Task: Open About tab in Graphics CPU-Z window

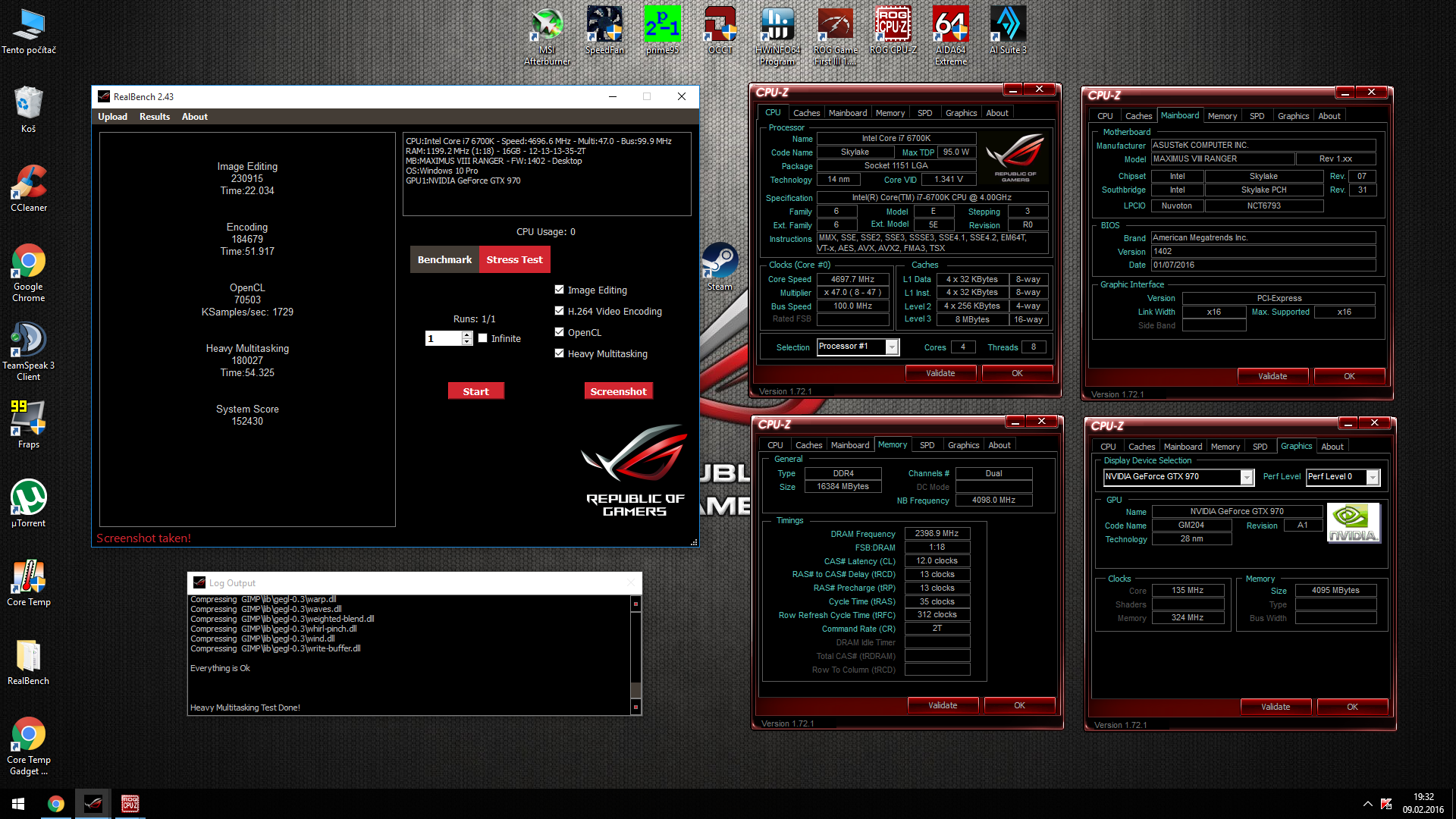Action: (1332, 447)
